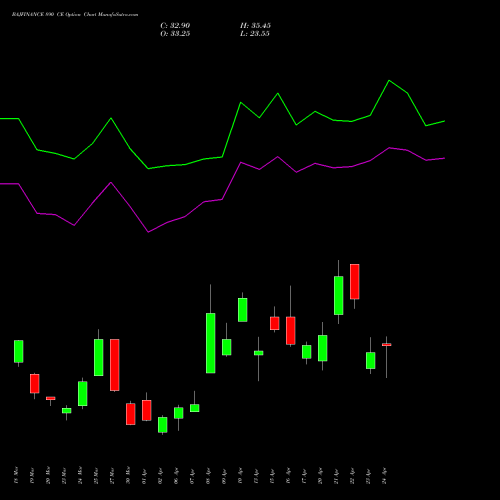Click the green candlestick for 21 Apr
Image resolution: width=500 pixels, height=500 pixels.
(338, 295)
